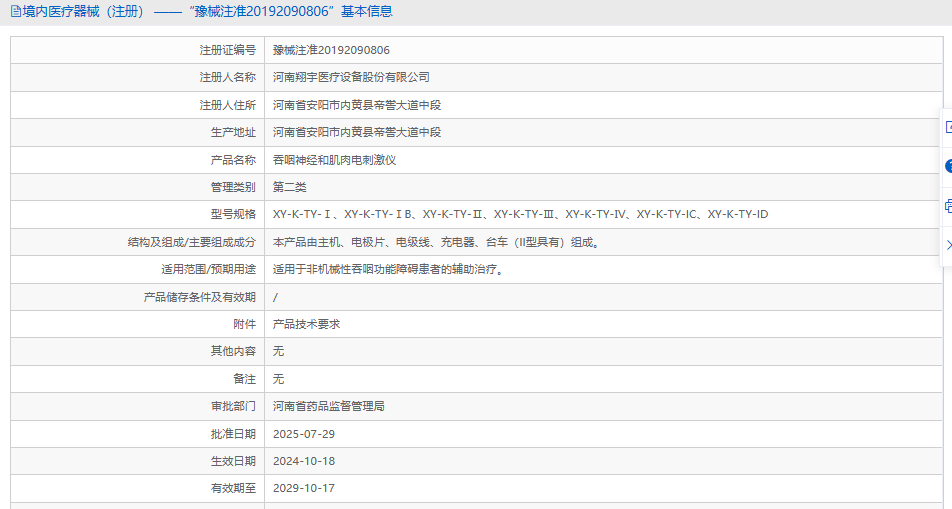The image size is (952, 509).
Task: Click the page title '境内医疗器械(注册)' heading
Action: pos(84,12)
